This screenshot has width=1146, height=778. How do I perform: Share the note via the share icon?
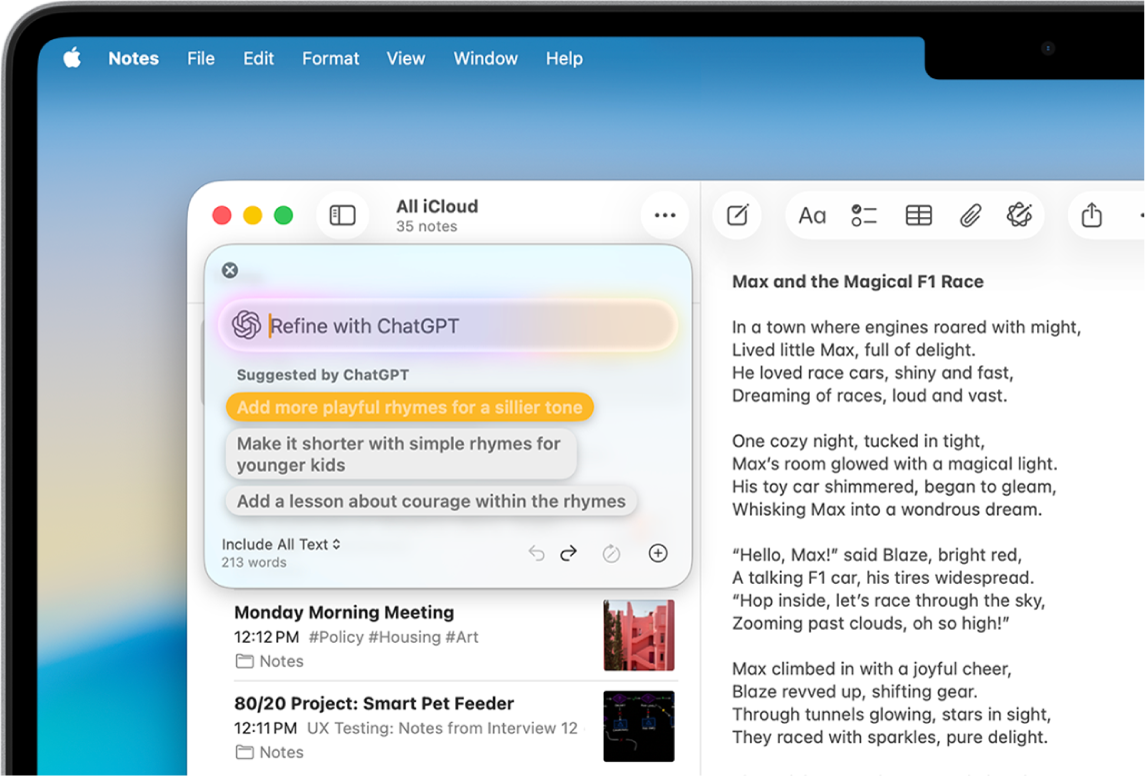1091,215
